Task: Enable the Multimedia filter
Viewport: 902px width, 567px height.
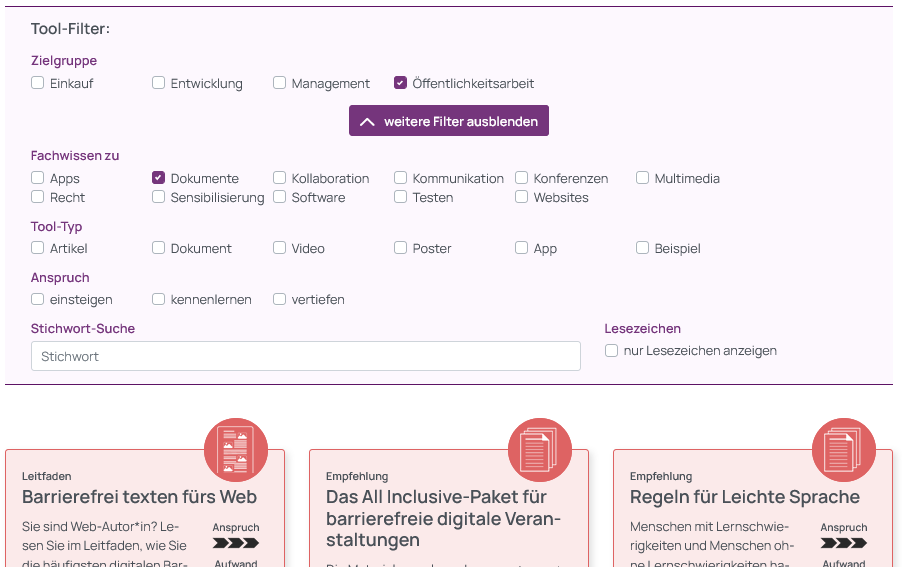Action: 643,178
